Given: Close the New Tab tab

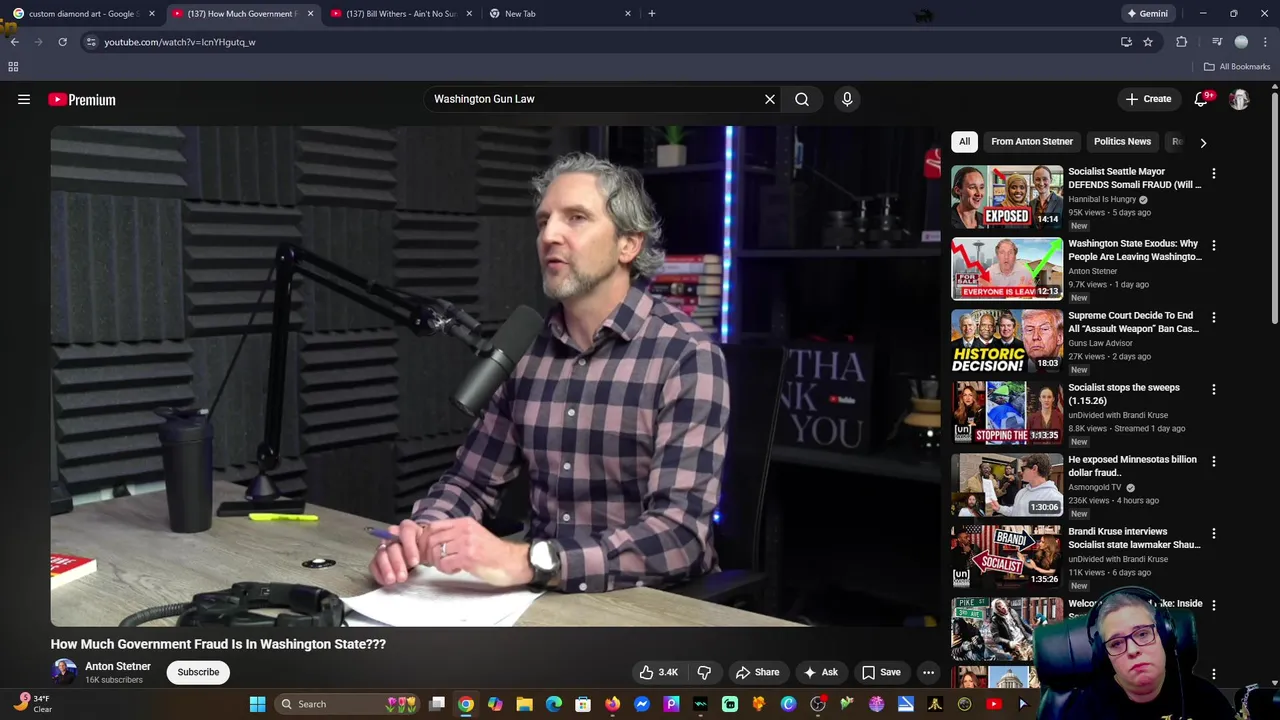Looking at the screenshot, I should [628, 14].
